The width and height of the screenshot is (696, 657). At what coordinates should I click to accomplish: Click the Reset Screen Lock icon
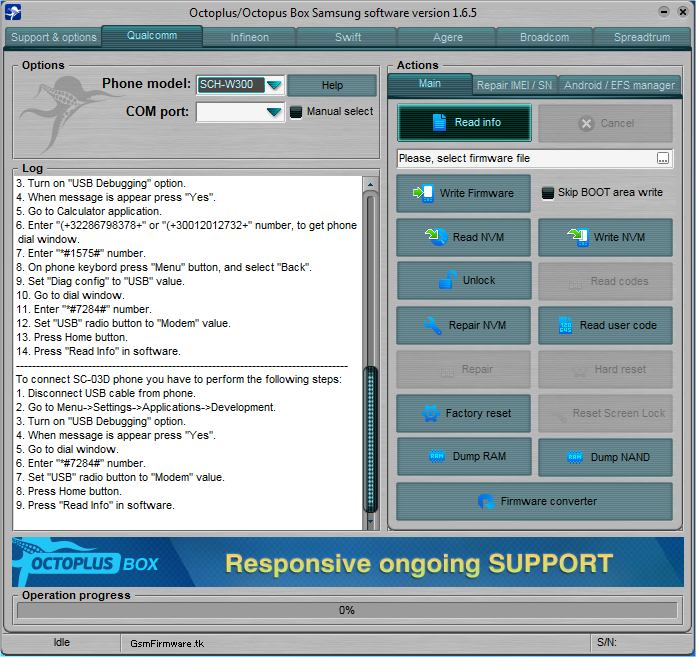(560, 415)
